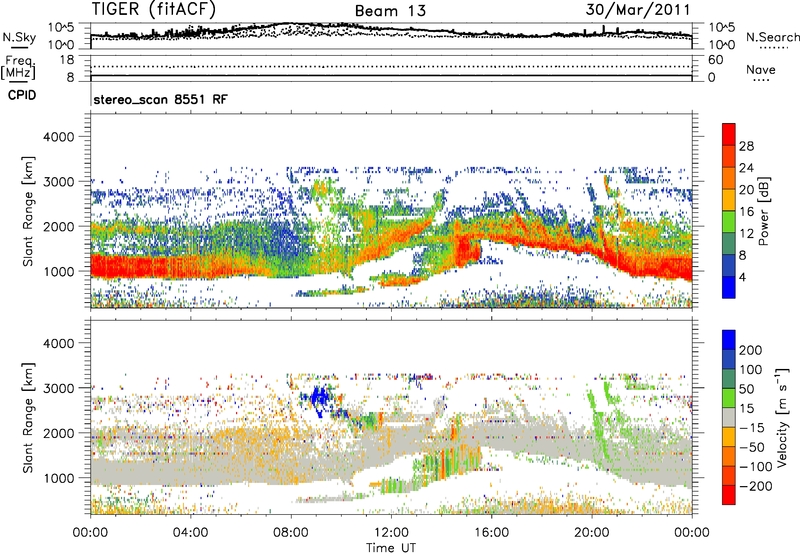Click the 'Nave' legend label
The height and width of the screenshot is (554, 800).
[761, 69]
